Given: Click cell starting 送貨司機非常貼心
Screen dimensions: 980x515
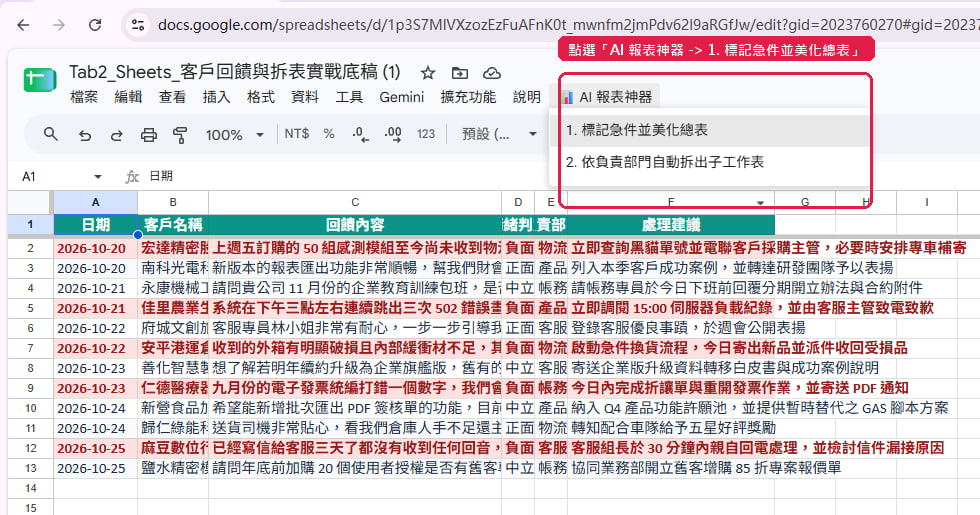Looking at the screenshot, I should point(355,428).
